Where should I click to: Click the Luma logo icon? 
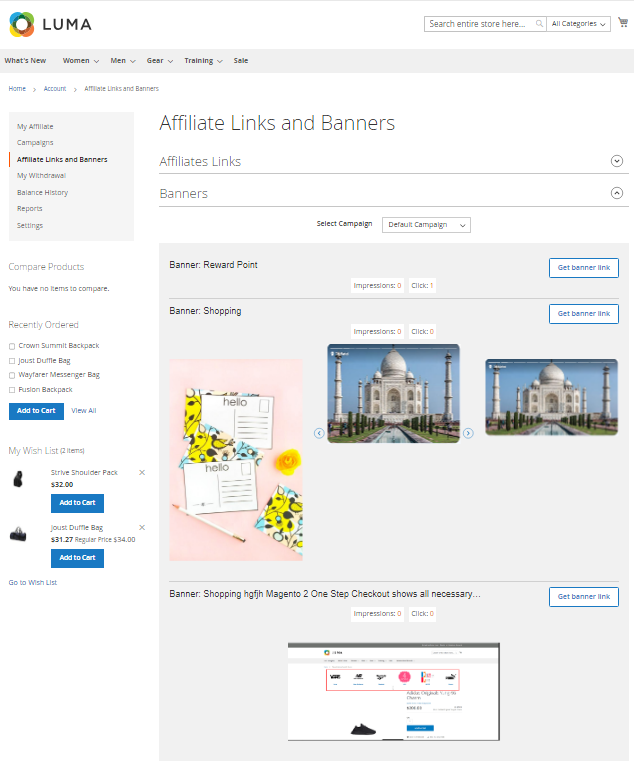pos(21,24)
